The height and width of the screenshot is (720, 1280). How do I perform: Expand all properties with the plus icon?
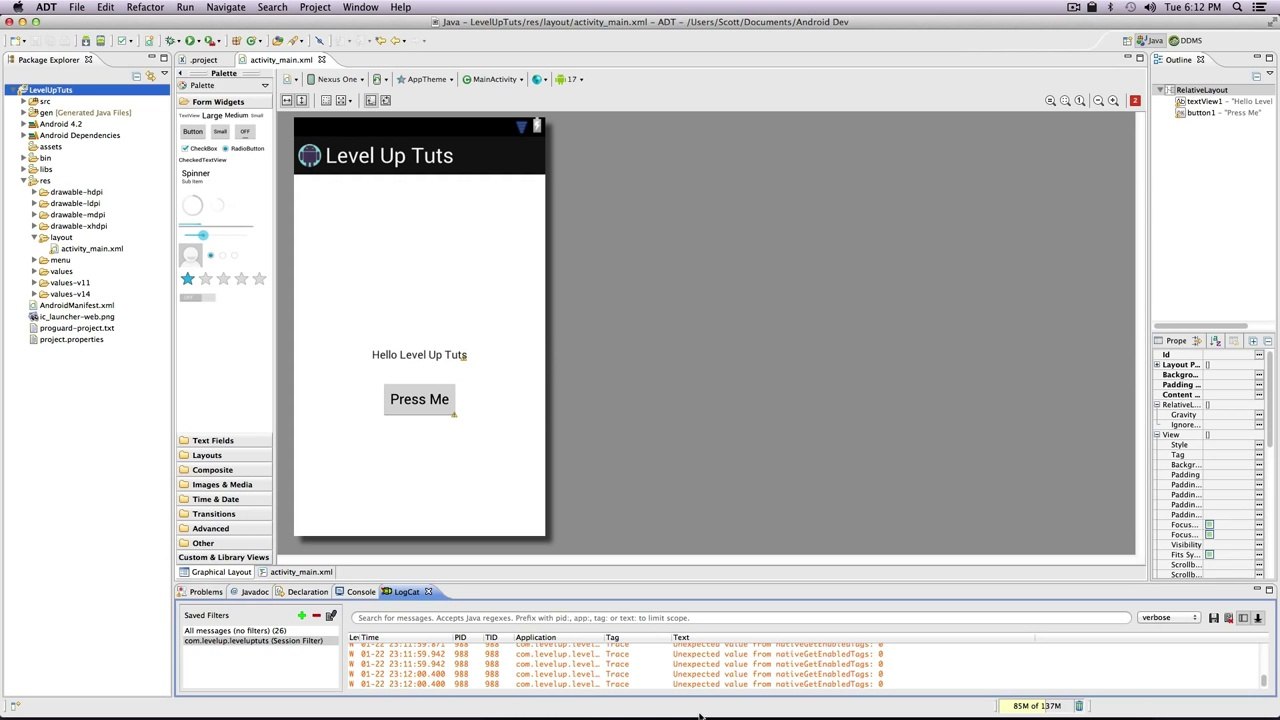(1252, 341)
